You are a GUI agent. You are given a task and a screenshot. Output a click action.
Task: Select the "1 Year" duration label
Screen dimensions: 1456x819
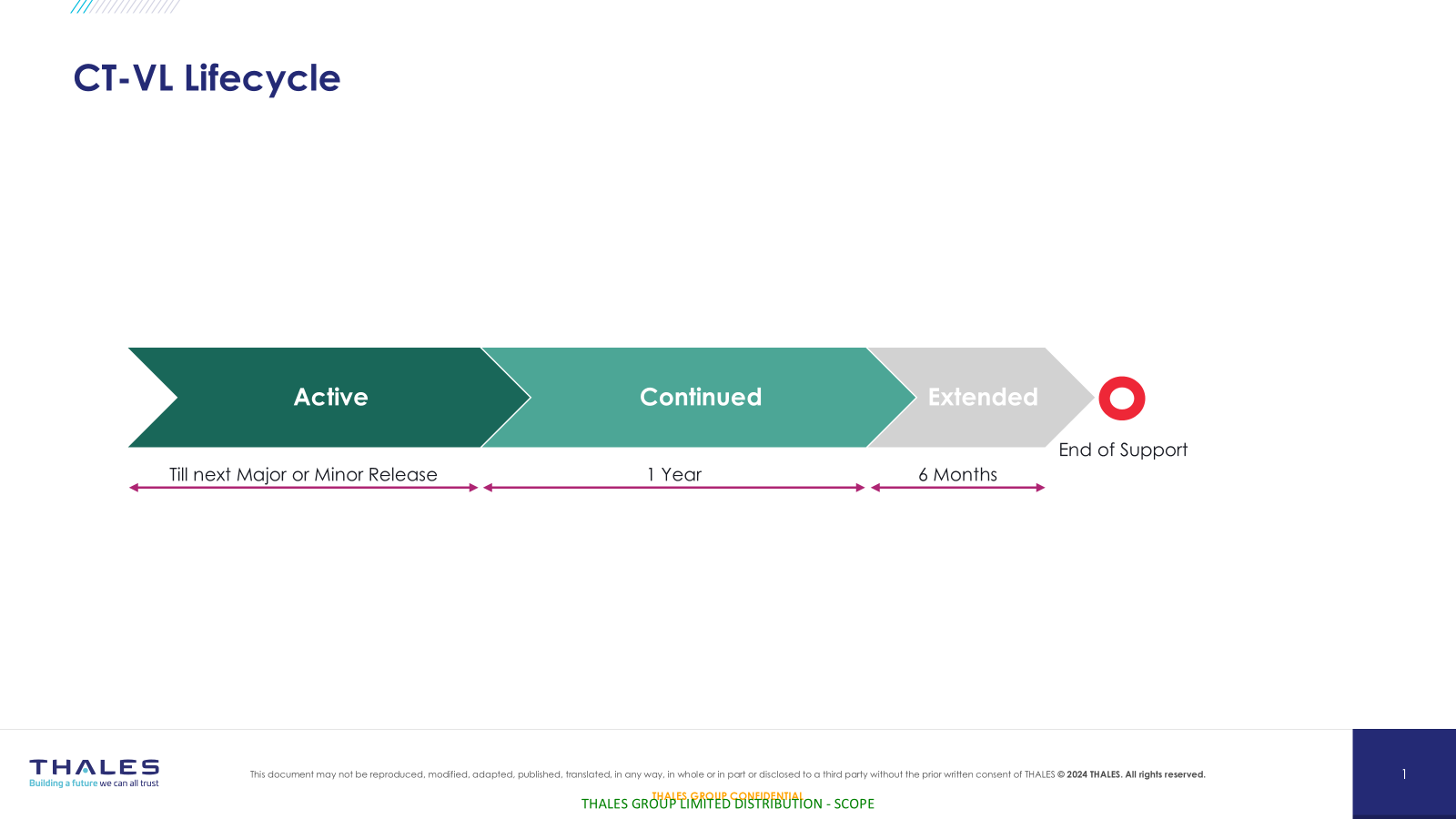pyautogui.click(x=673, y=474)
